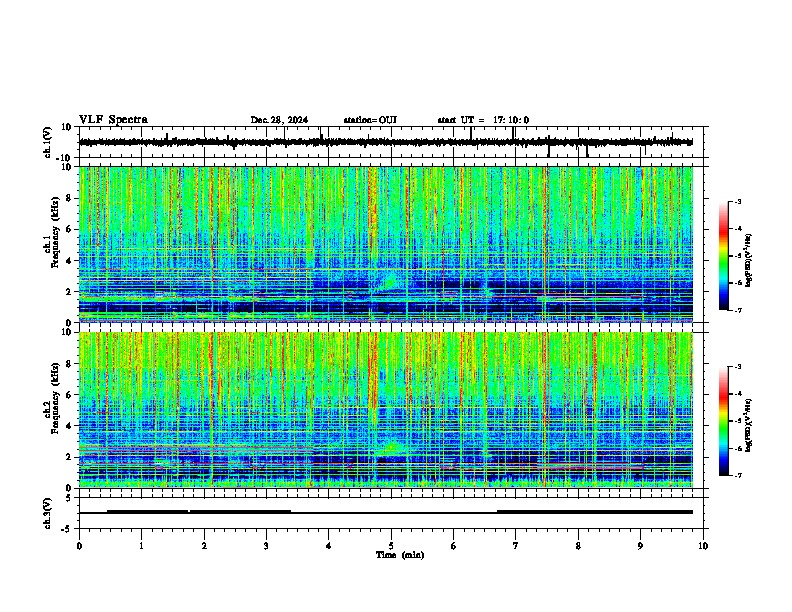The height and width of the screenshot is (612, 792).
Task: Click time axis tick label 3
Action: coord(266,546)
